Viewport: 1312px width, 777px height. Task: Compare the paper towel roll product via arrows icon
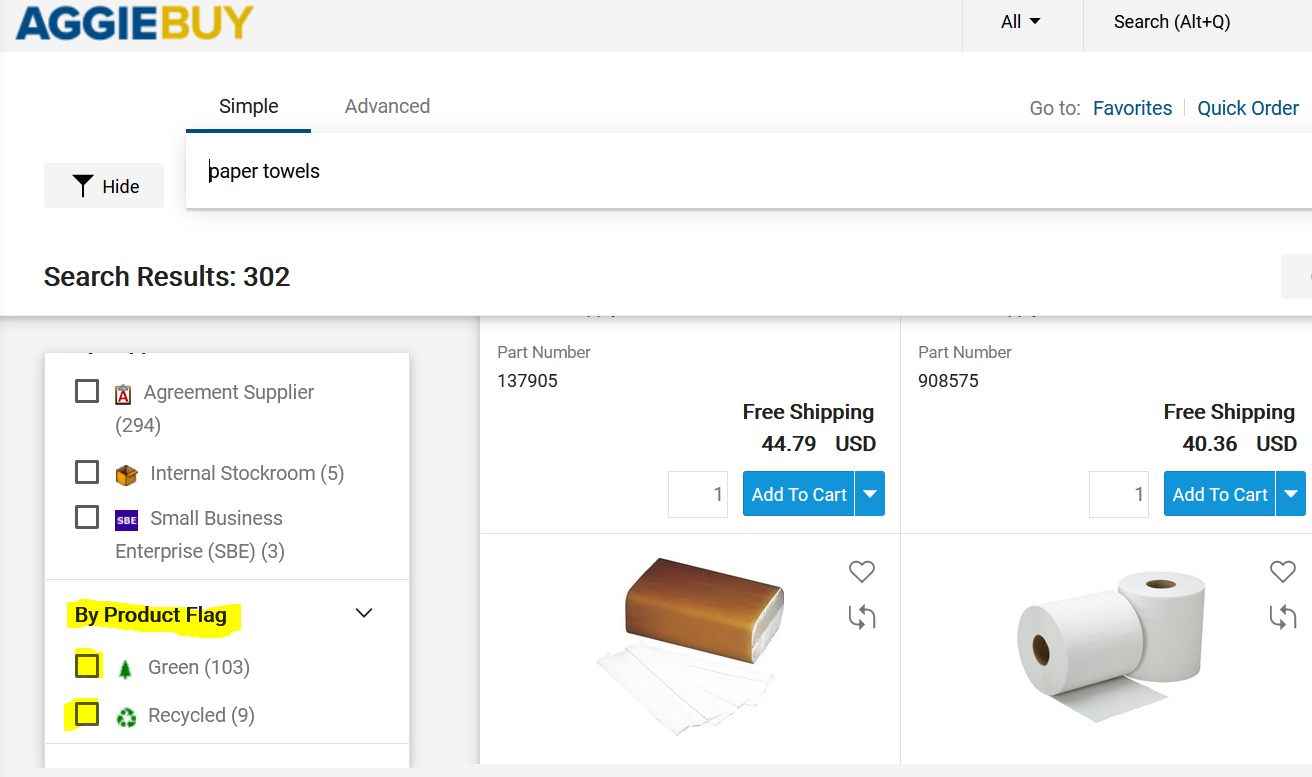point(1283,618)
